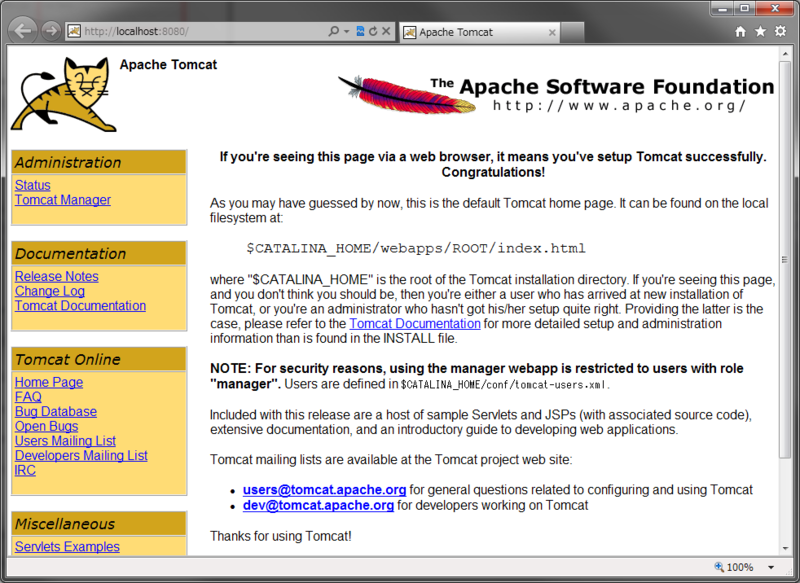The width and height of the screenshot is (800, 583).
Task: Click the Thanks for using Tomcat! text
Action: coord(281,536)
